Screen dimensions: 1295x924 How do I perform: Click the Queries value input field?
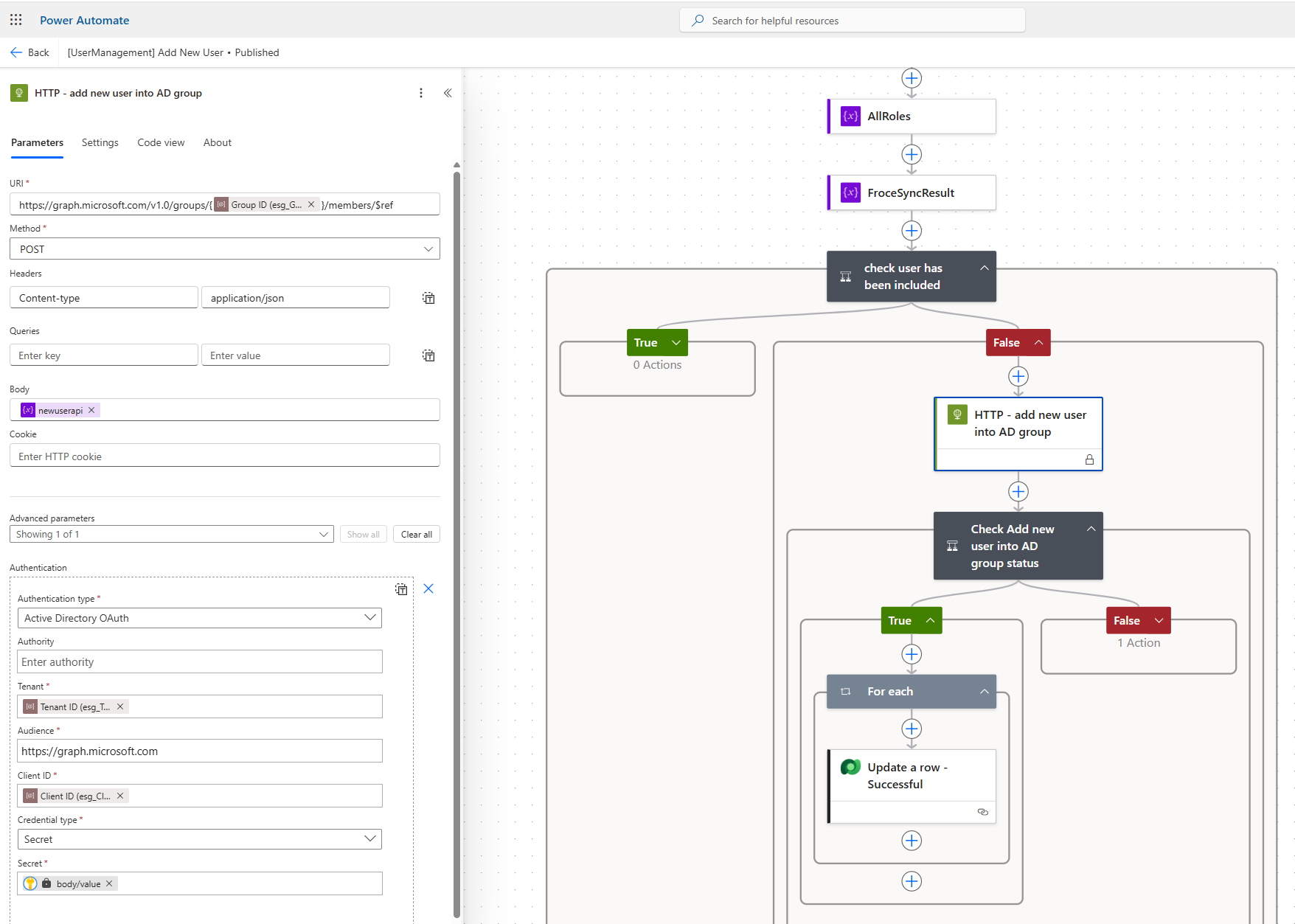click(x=296, y=355)
